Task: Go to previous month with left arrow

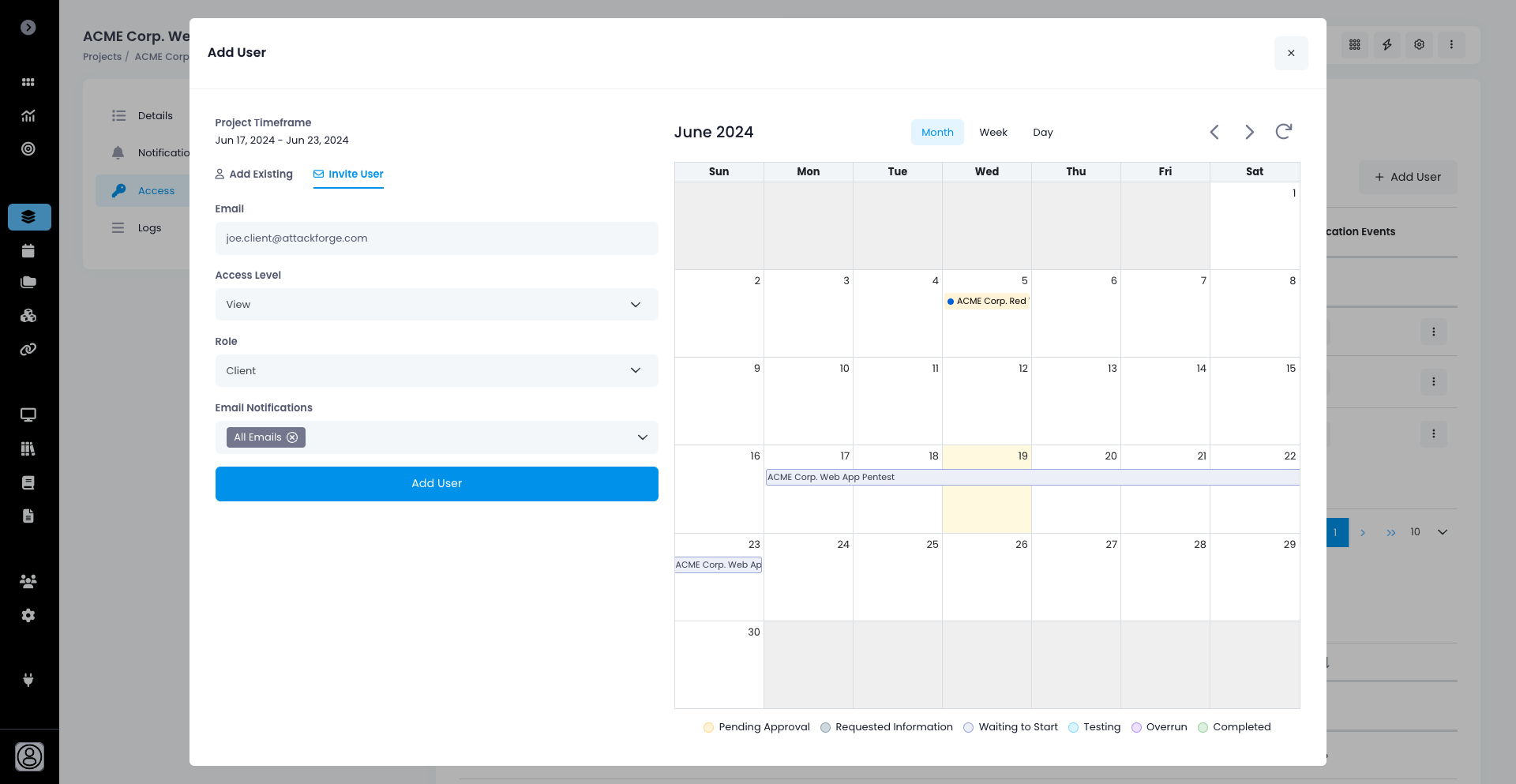Action: pos(1214,132)
